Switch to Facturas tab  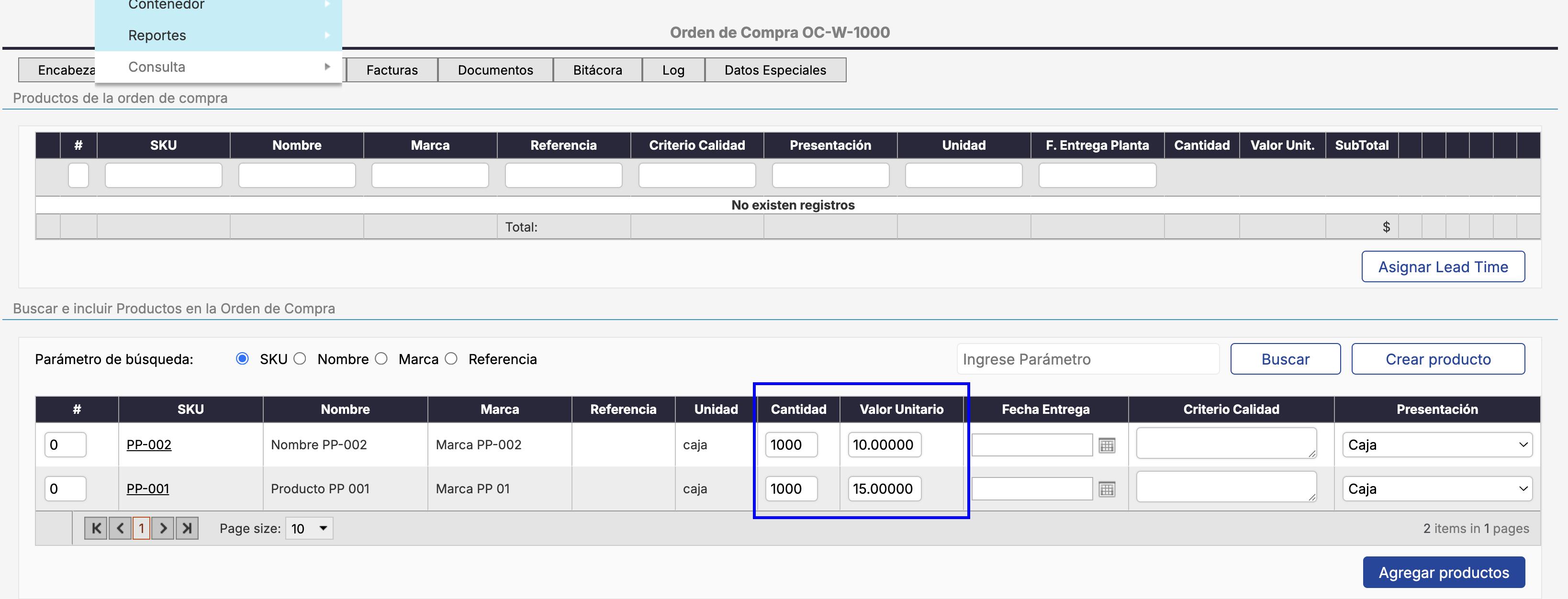tap(392, 70)
